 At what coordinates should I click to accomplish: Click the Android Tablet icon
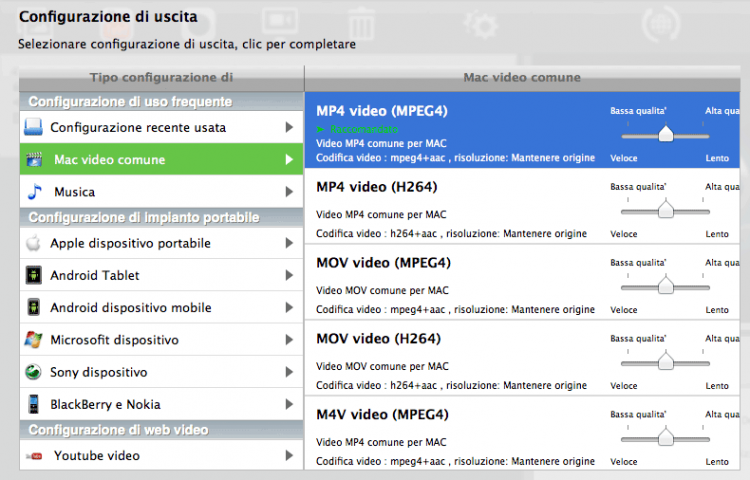(x=33, y=275)
